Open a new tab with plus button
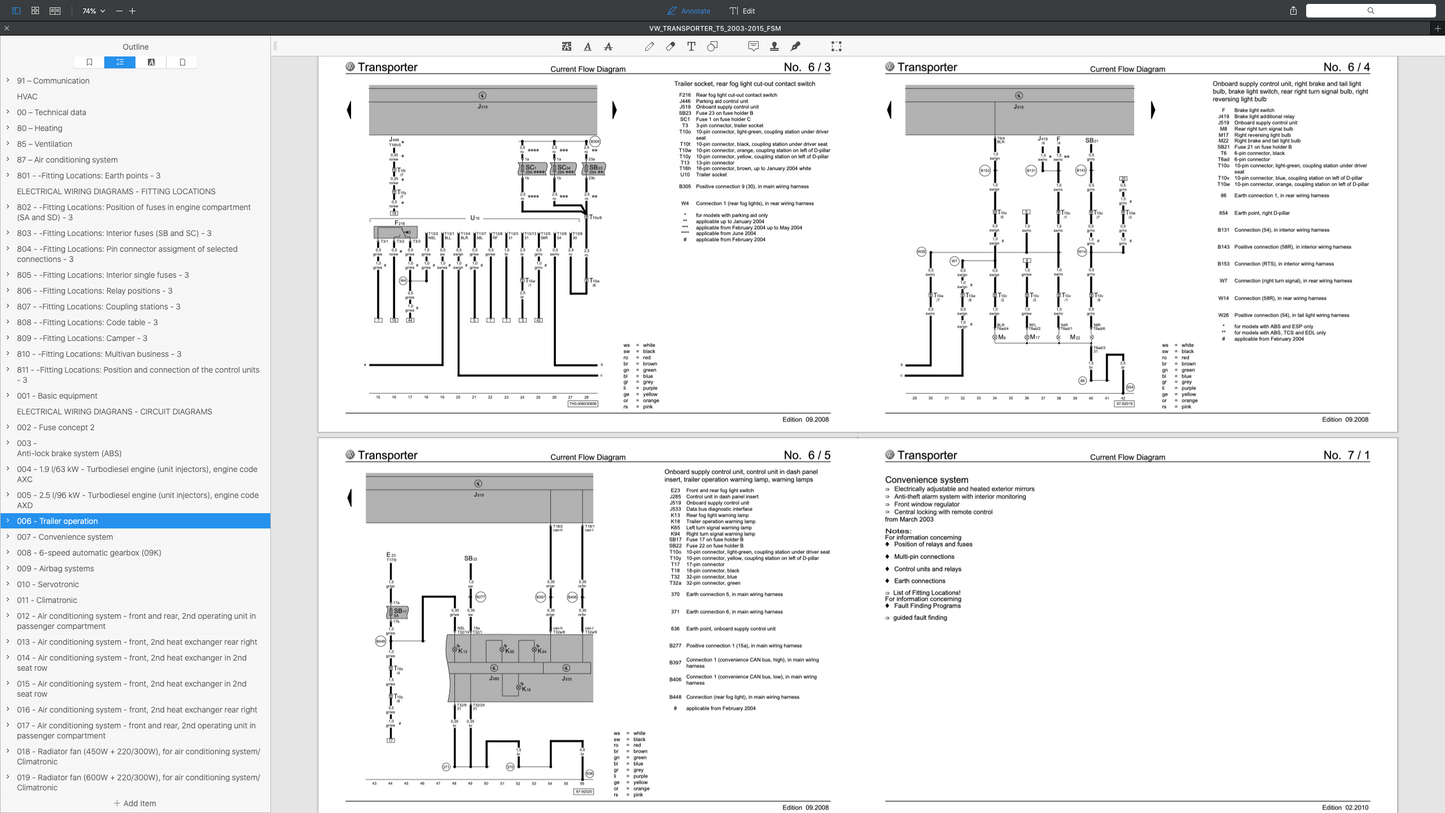 tap(1437, 28)
